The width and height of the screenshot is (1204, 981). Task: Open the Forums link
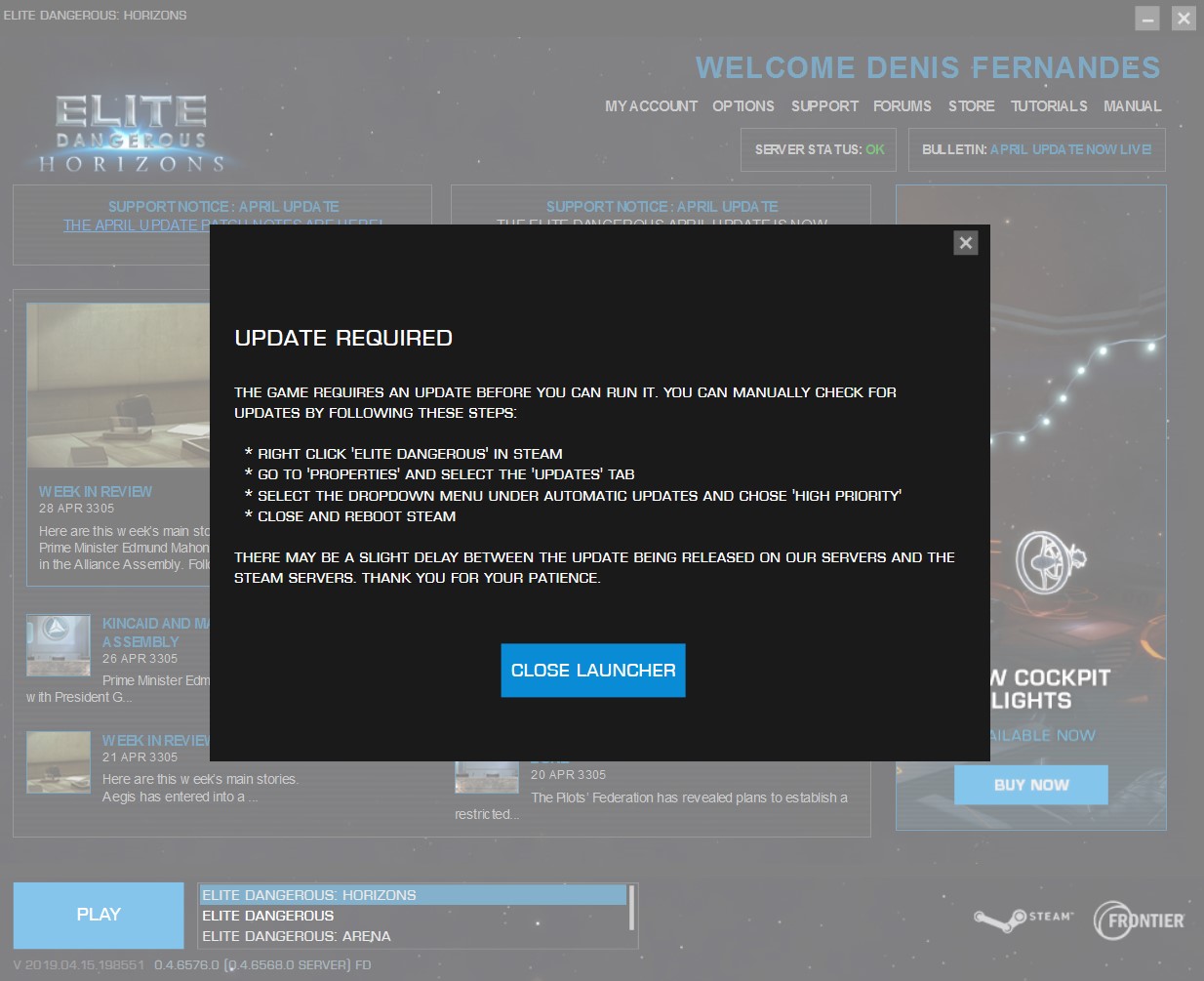(x=903, y=106)
